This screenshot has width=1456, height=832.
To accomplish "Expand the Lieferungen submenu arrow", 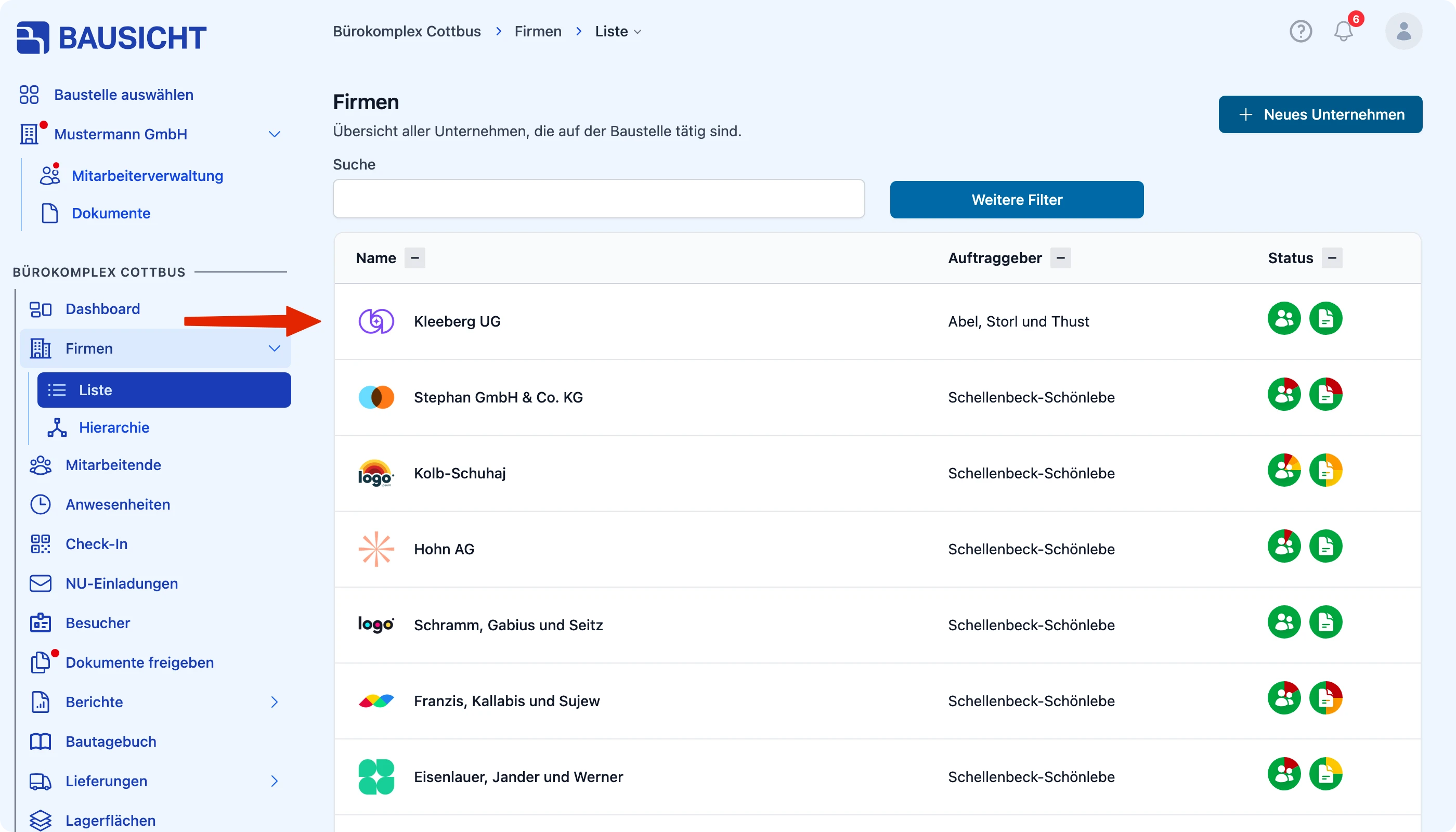I will pos(274,781).
